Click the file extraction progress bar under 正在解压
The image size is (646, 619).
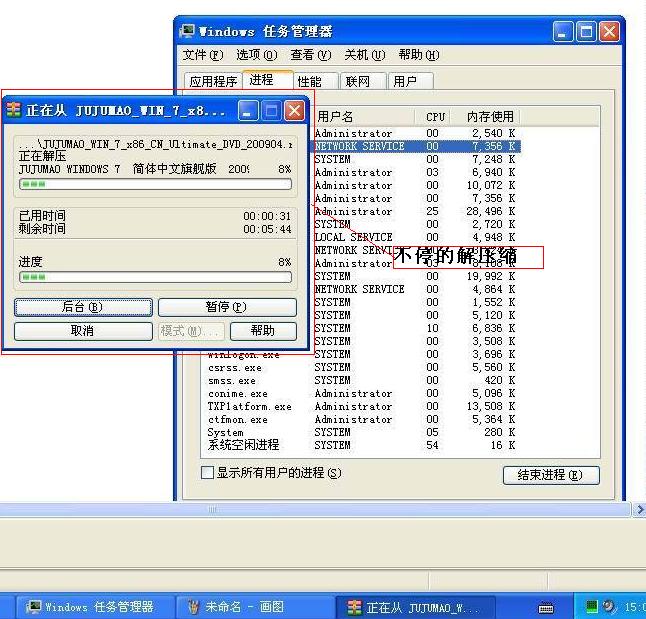click(155, 184)
